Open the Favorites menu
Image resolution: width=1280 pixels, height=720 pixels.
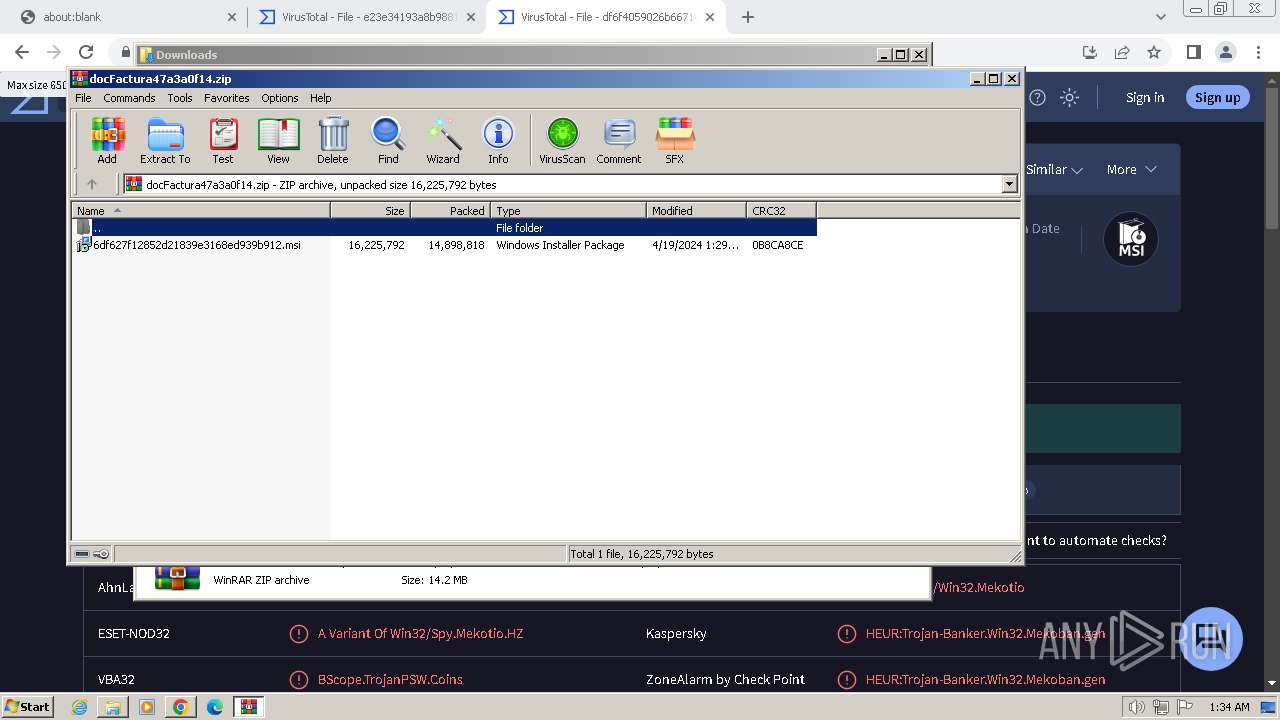227,98
